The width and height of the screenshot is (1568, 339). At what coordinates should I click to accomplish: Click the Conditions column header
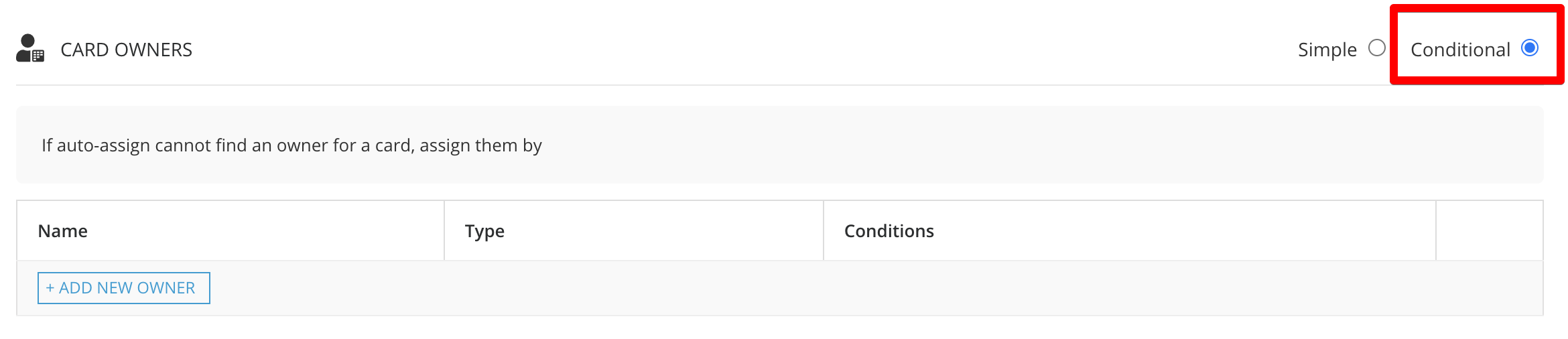(x=889, y=231)
